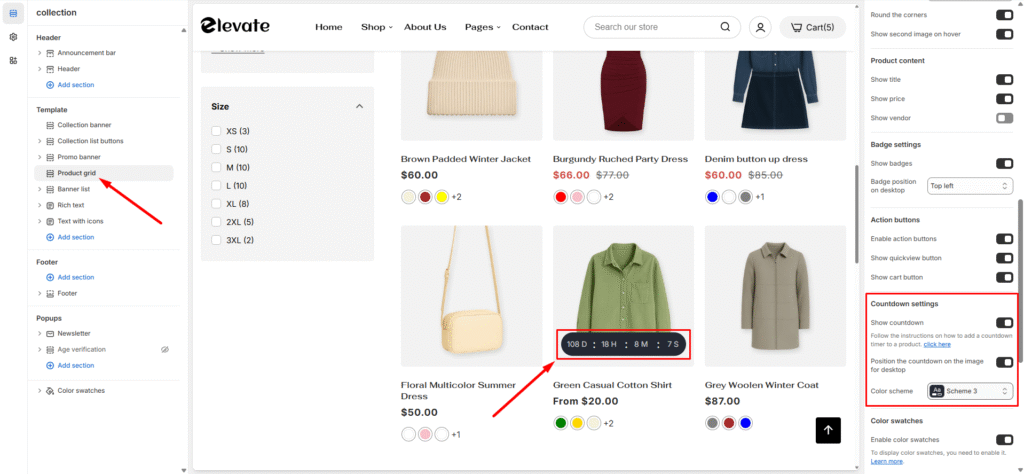
Task: Click the Banner list section icon
Action: 50,189
